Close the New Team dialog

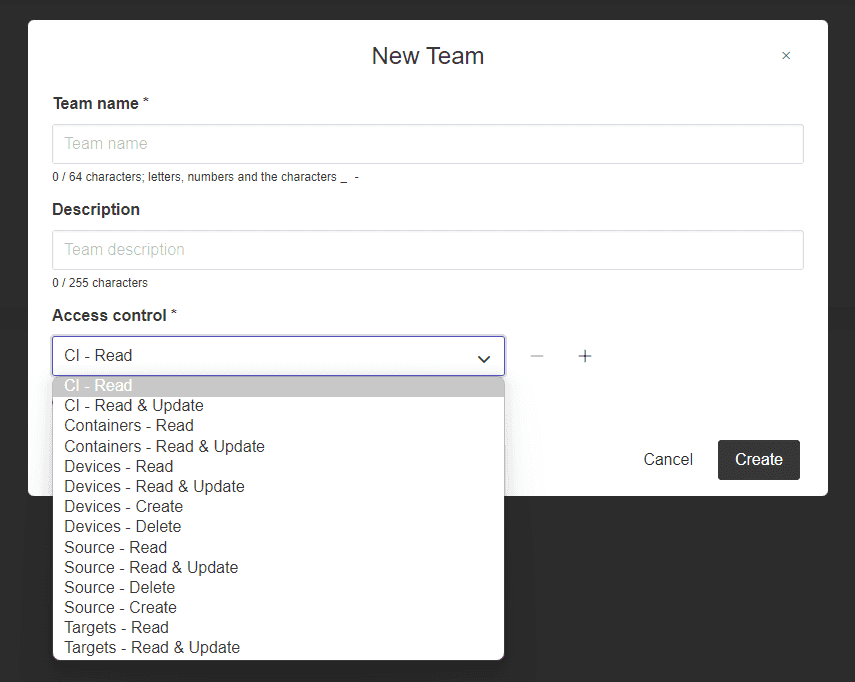[x=786, y=56]
